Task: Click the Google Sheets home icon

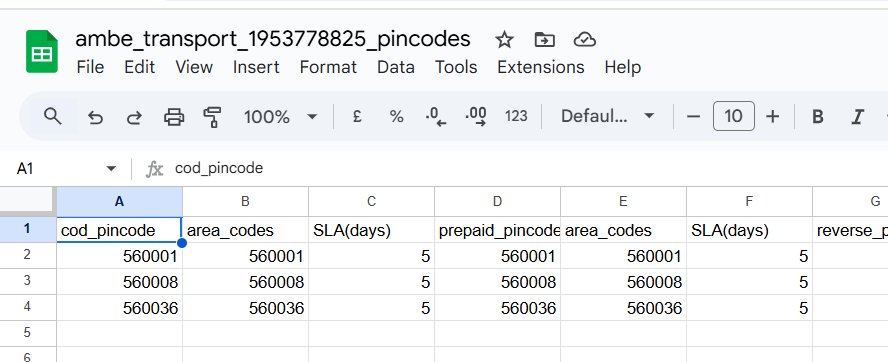Action: [42, 52]
